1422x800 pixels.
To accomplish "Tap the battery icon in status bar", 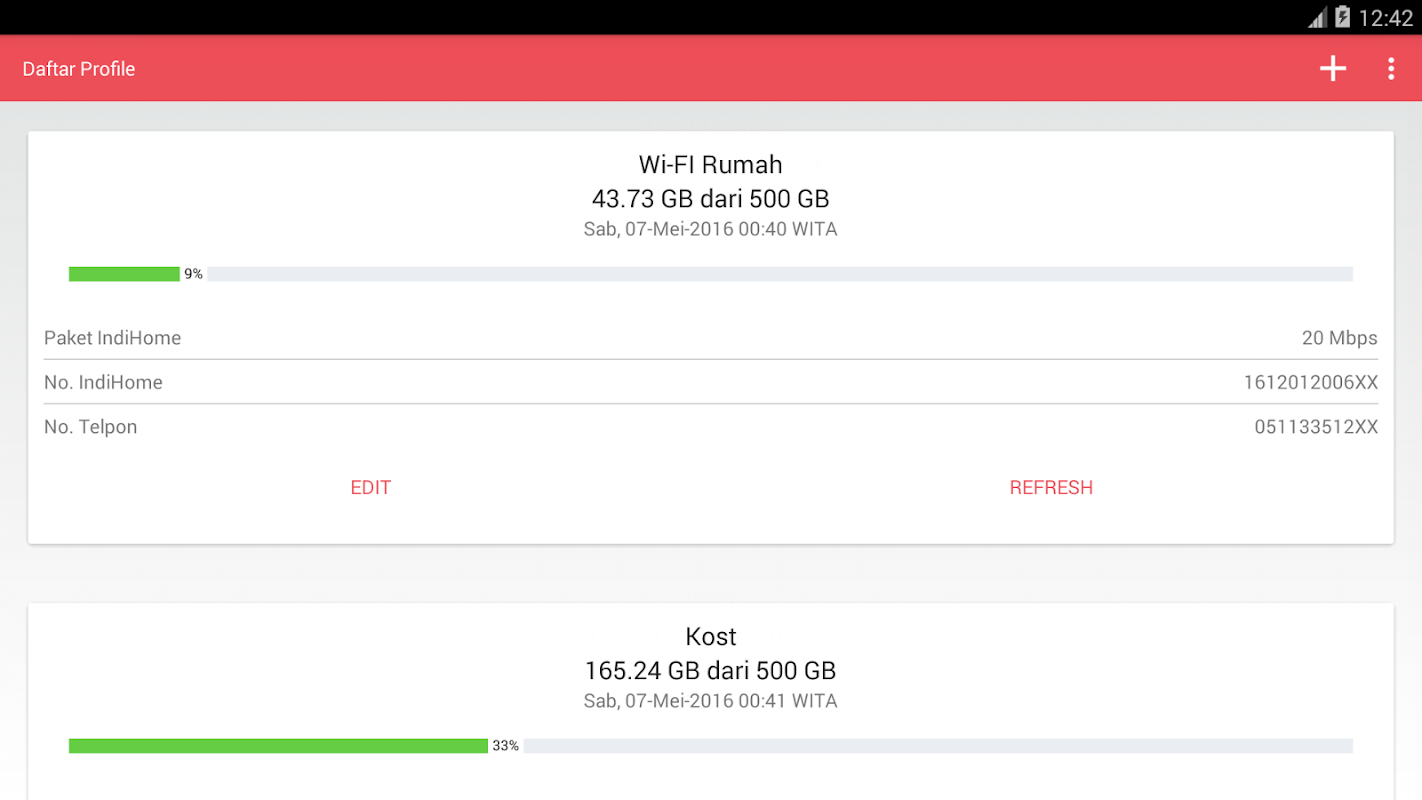I will click(1342, 17).
